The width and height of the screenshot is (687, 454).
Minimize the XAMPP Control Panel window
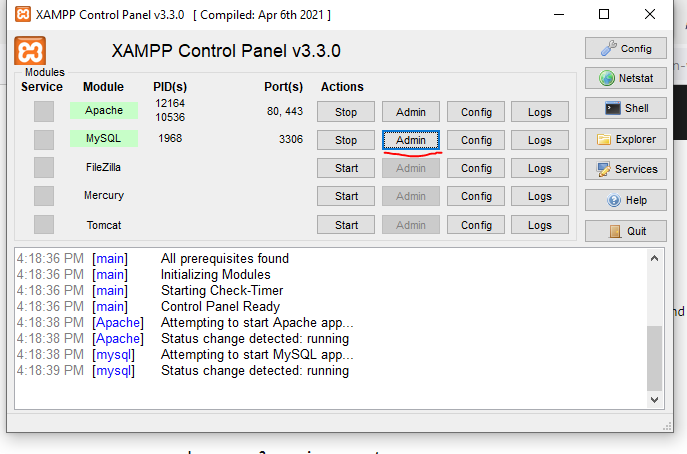tap(559, 14)
